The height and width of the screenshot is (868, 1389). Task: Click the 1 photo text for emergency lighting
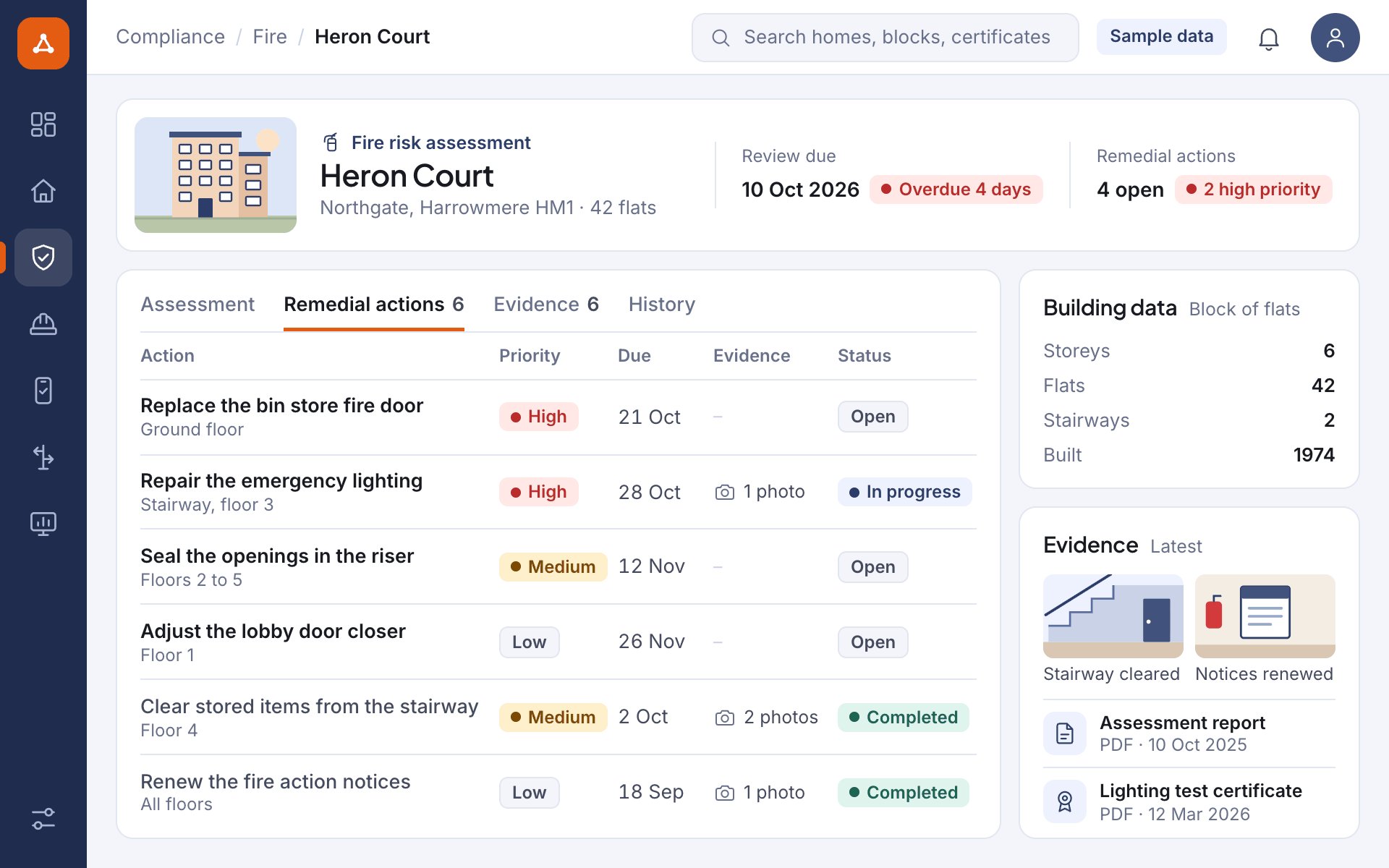(774, 492)
